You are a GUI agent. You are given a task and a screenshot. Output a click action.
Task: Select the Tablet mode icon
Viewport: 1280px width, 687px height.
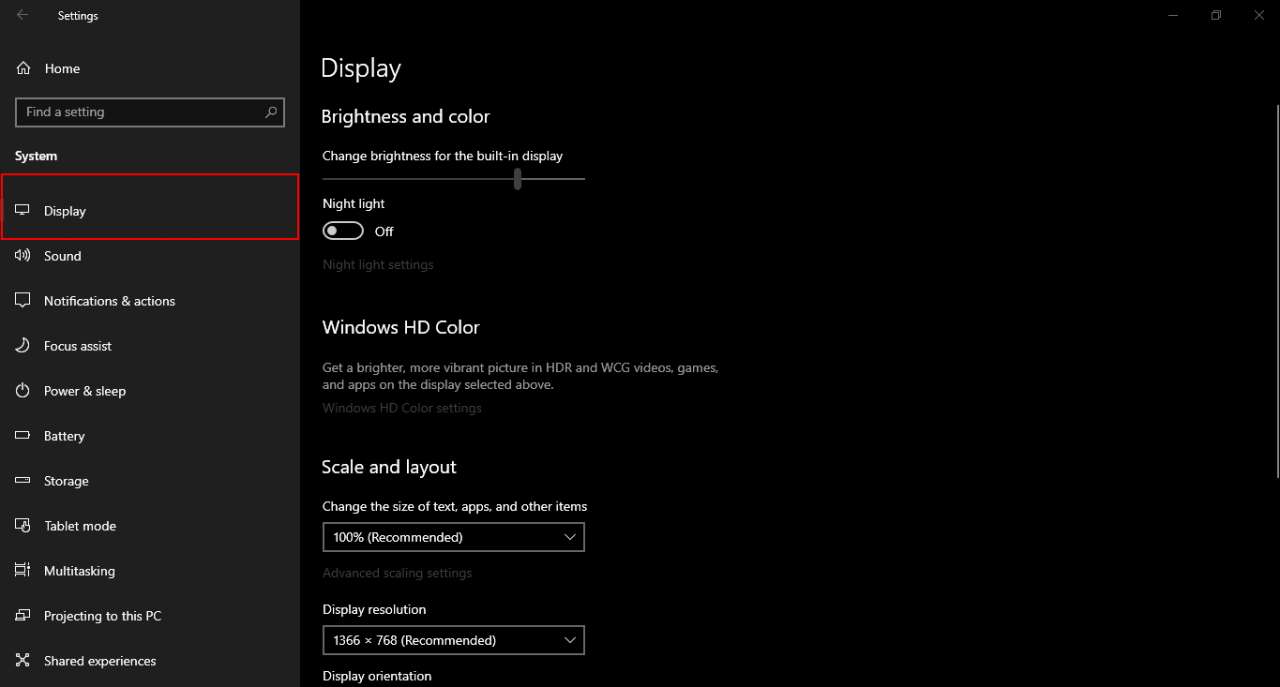point(23,526)
